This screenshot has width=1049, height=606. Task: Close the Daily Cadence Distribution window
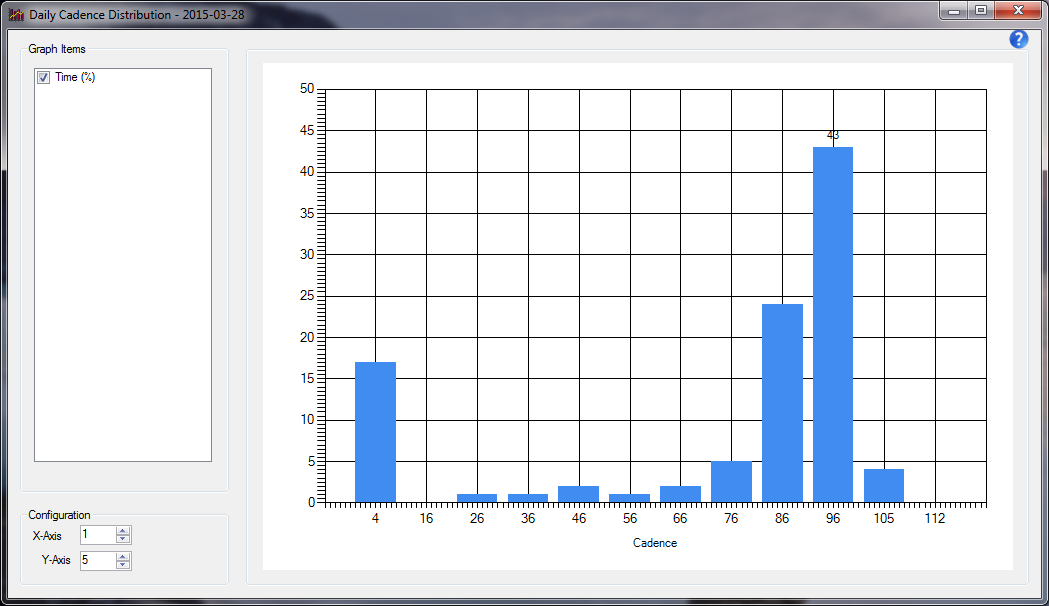click(1017, 11)
